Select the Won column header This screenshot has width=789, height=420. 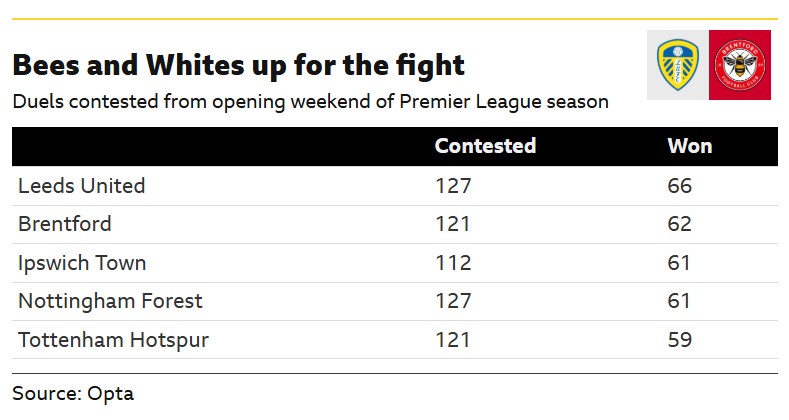coord(689,146)
